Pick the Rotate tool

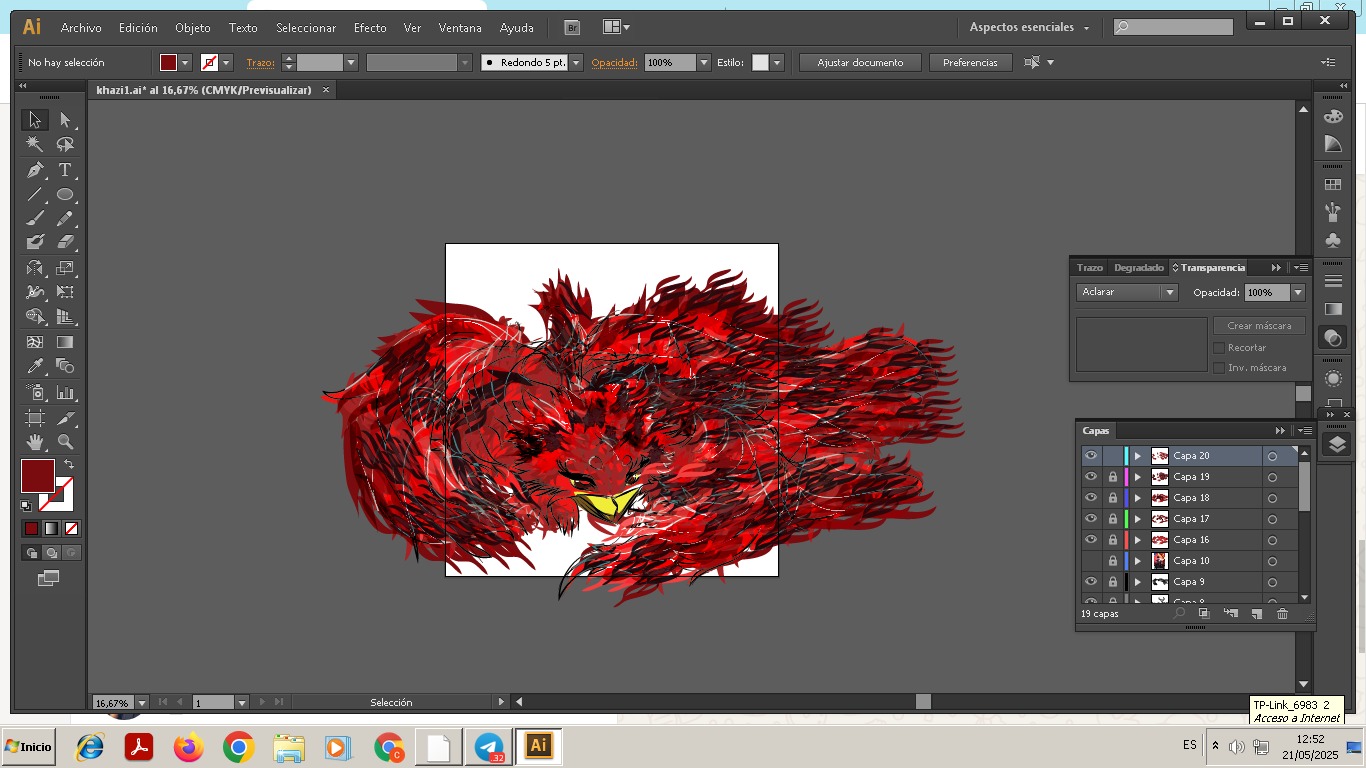coord(35,268)
